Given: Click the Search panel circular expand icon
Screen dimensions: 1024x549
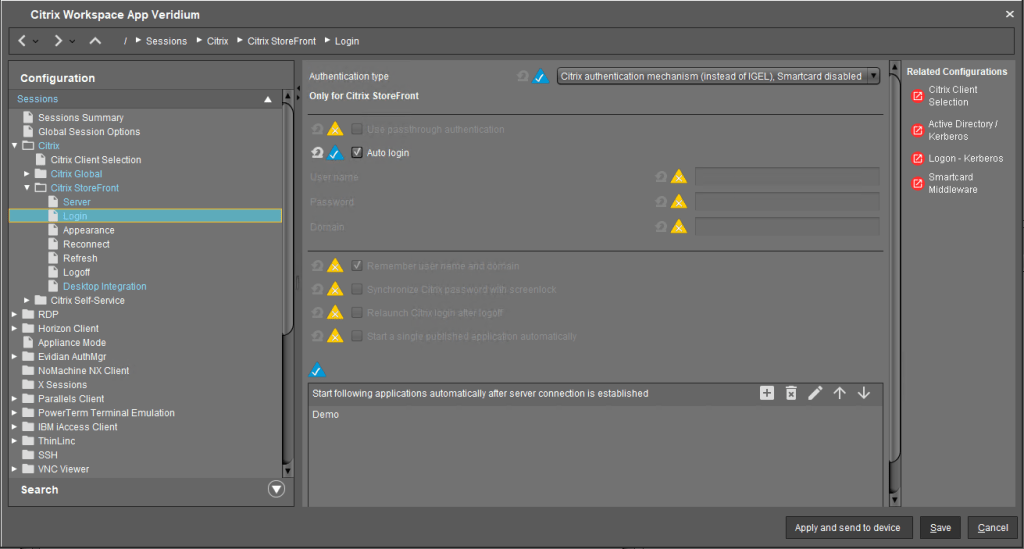Looking at the screenshot, I should [x=277, y=490].
